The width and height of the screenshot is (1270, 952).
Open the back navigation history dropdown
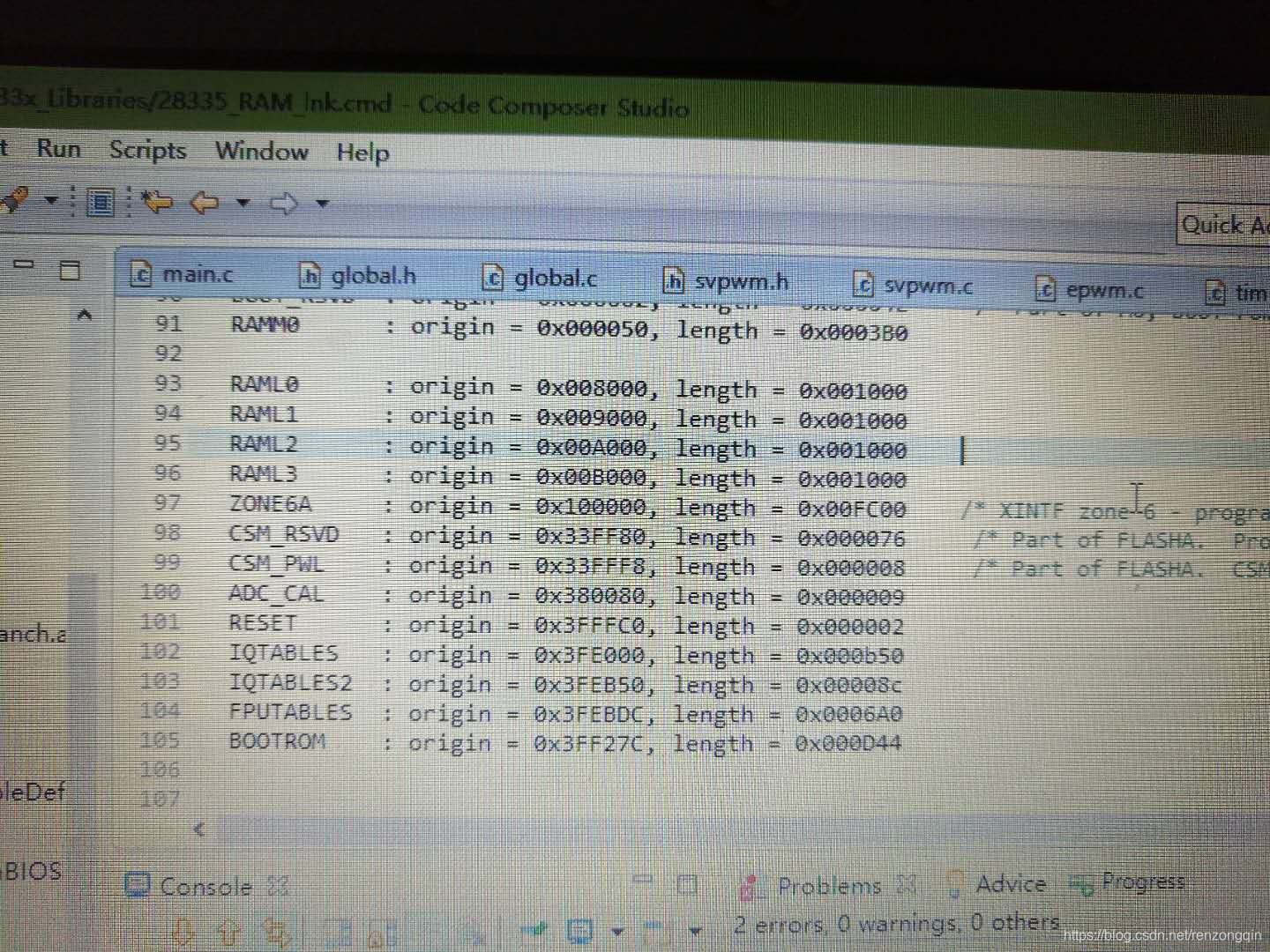pyautogui.click(x=243, y=203)
